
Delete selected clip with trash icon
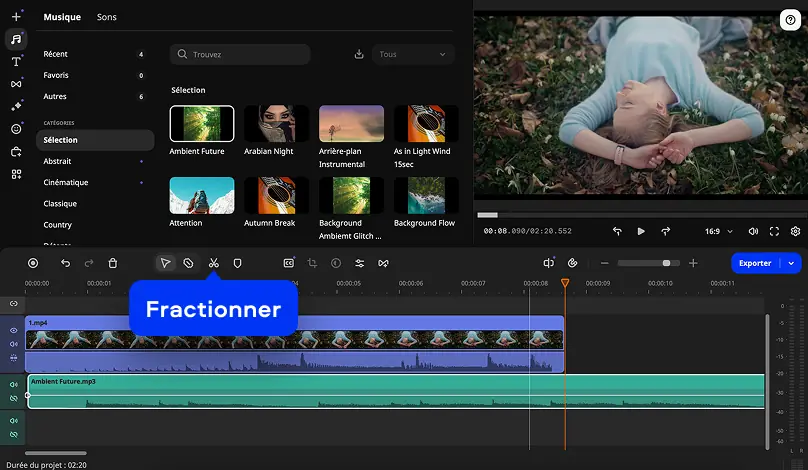coord(113,263)
